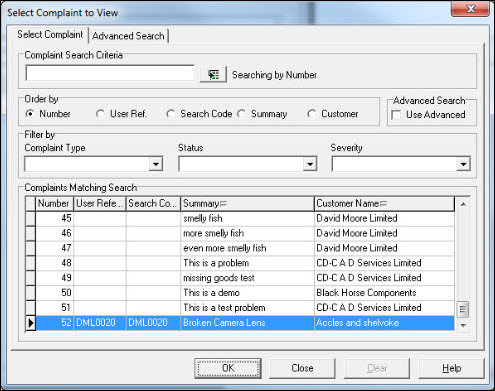Click the scroll up arrow of complaints list

[x=463, y=204]
